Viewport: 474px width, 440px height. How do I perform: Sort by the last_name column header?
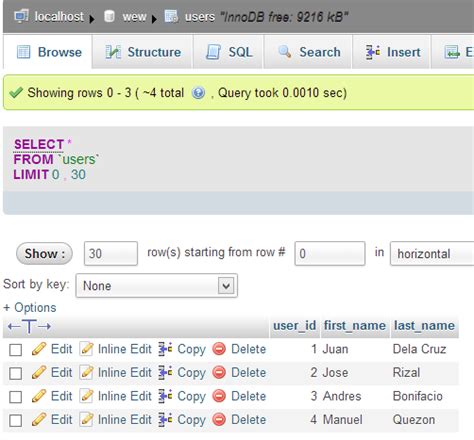coord(424,325)
